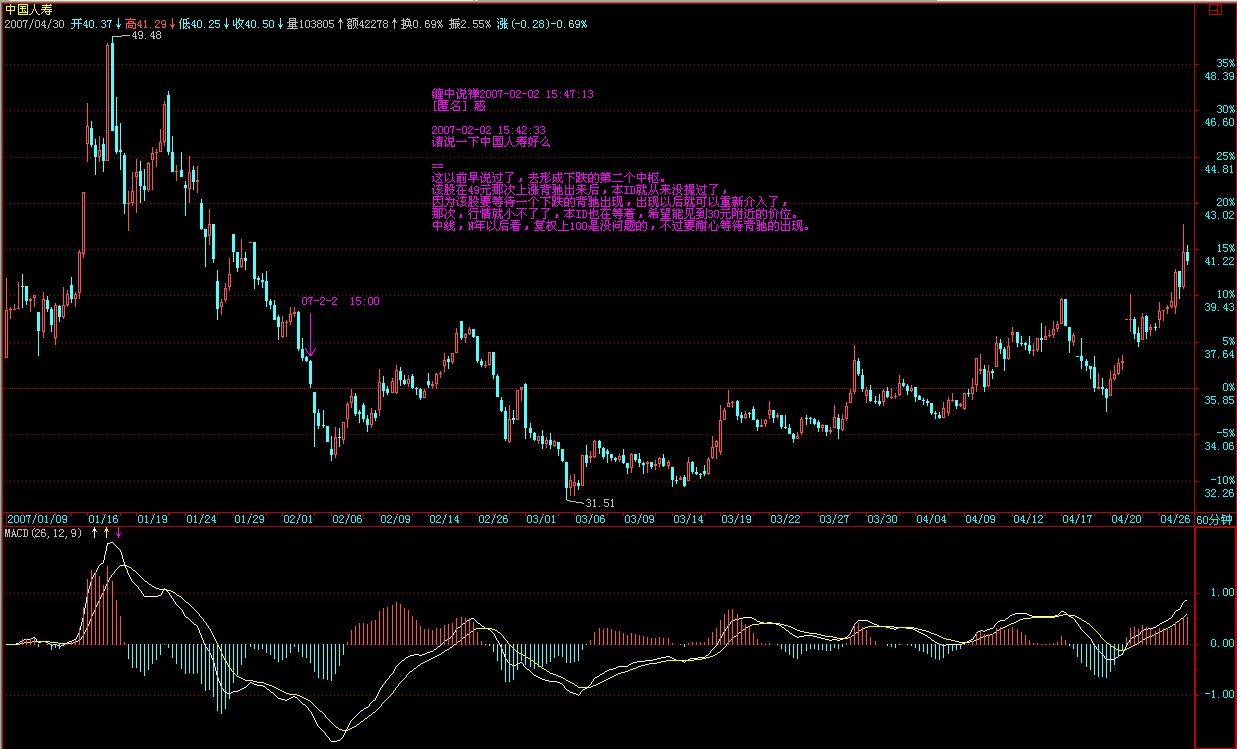Click the red layout icon in top-right corner

click(x=1213, y=8)
